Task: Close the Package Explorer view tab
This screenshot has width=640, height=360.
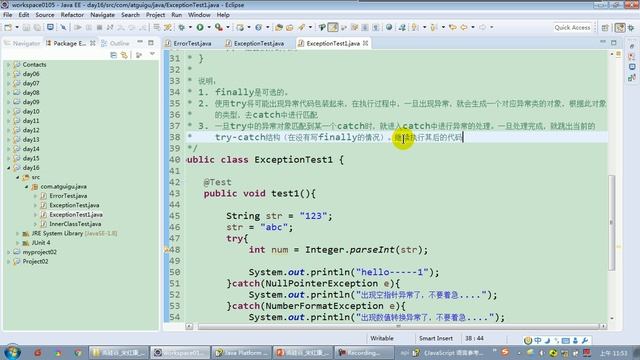Action: [93, 43]
